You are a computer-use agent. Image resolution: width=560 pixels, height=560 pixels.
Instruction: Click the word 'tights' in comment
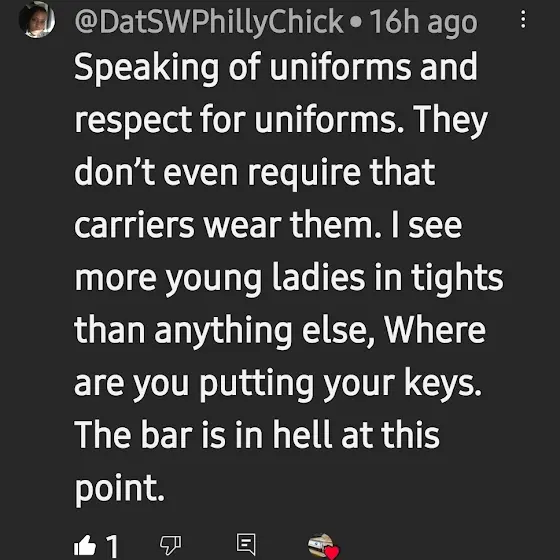click(x=457, y=278)
